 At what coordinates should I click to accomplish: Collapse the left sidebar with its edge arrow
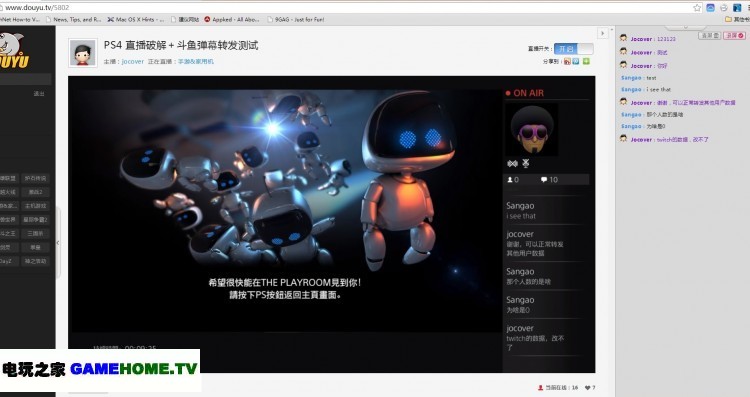click(x=58, y=243)
